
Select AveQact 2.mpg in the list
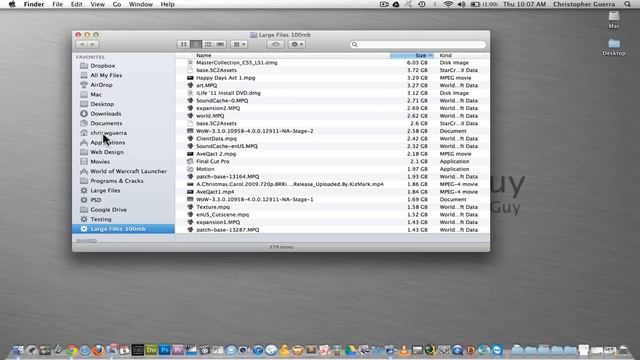pos(332,154)
